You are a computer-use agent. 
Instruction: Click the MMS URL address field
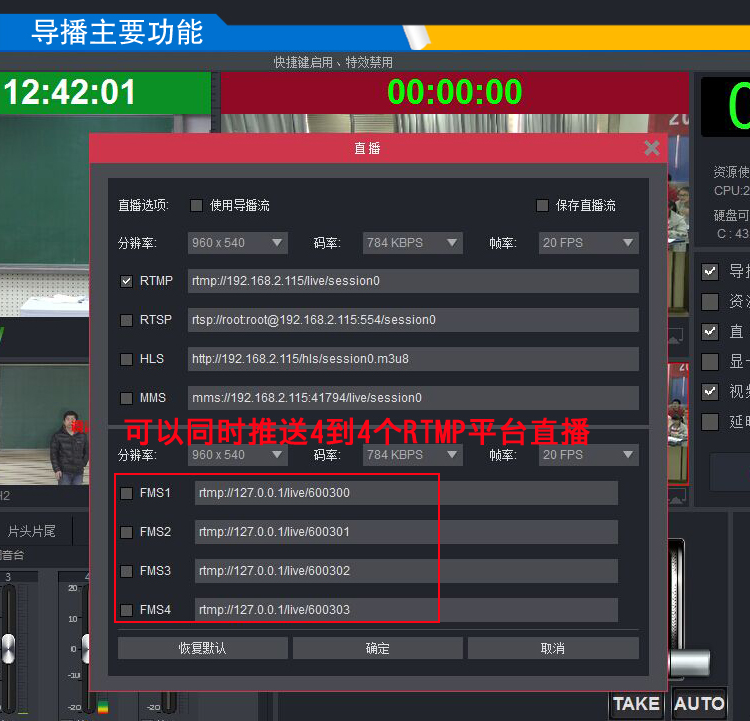pos(412,398)
